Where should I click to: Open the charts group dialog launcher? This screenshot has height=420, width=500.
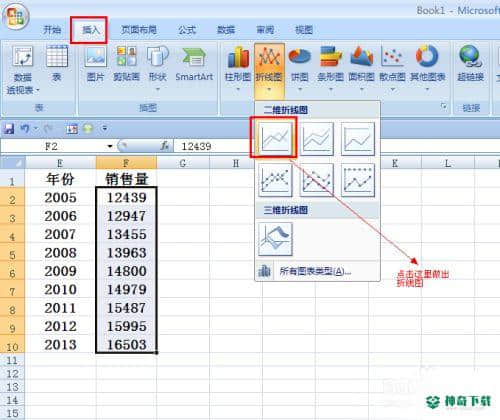pyautogui.click(x=444, y=106)
